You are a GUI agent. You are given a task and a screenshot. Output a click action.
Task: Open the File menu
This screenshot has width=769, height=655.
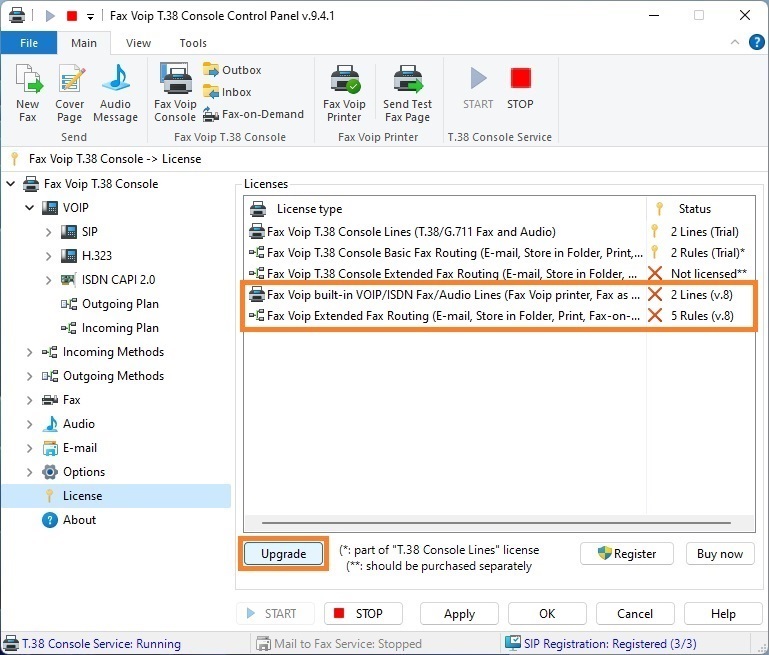pos(29,43)
